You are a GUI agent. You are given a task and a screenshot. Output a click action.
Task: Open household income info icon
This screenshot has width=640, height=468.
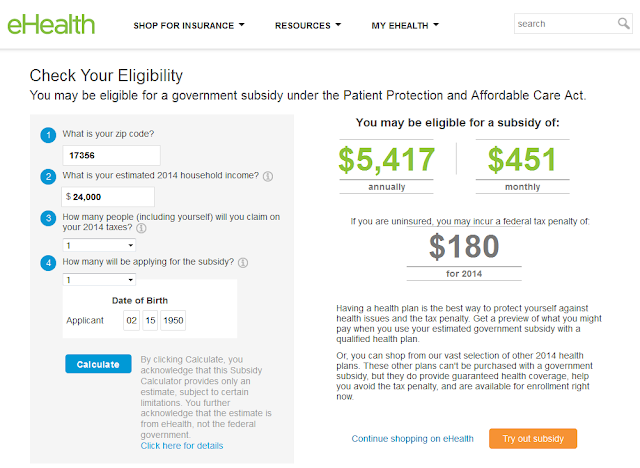(x=268, y=176)
